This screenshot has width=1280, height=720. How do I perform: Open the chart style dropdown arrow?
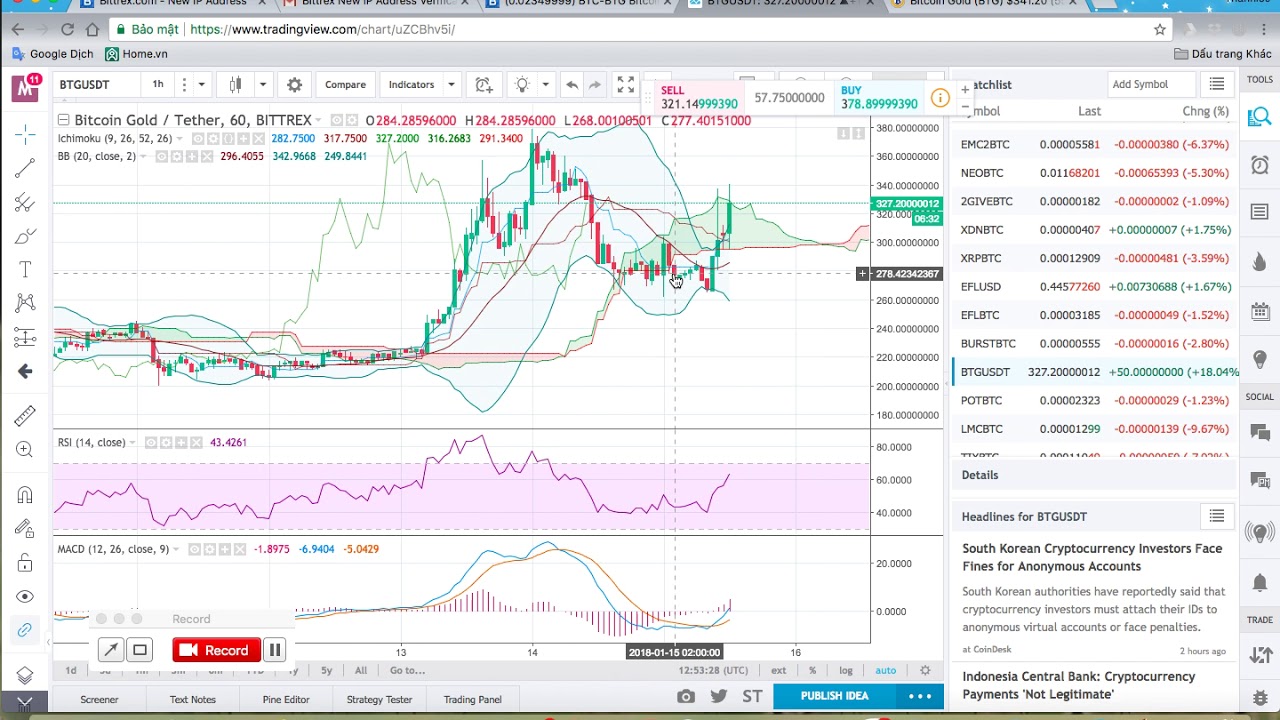[263, 85]
